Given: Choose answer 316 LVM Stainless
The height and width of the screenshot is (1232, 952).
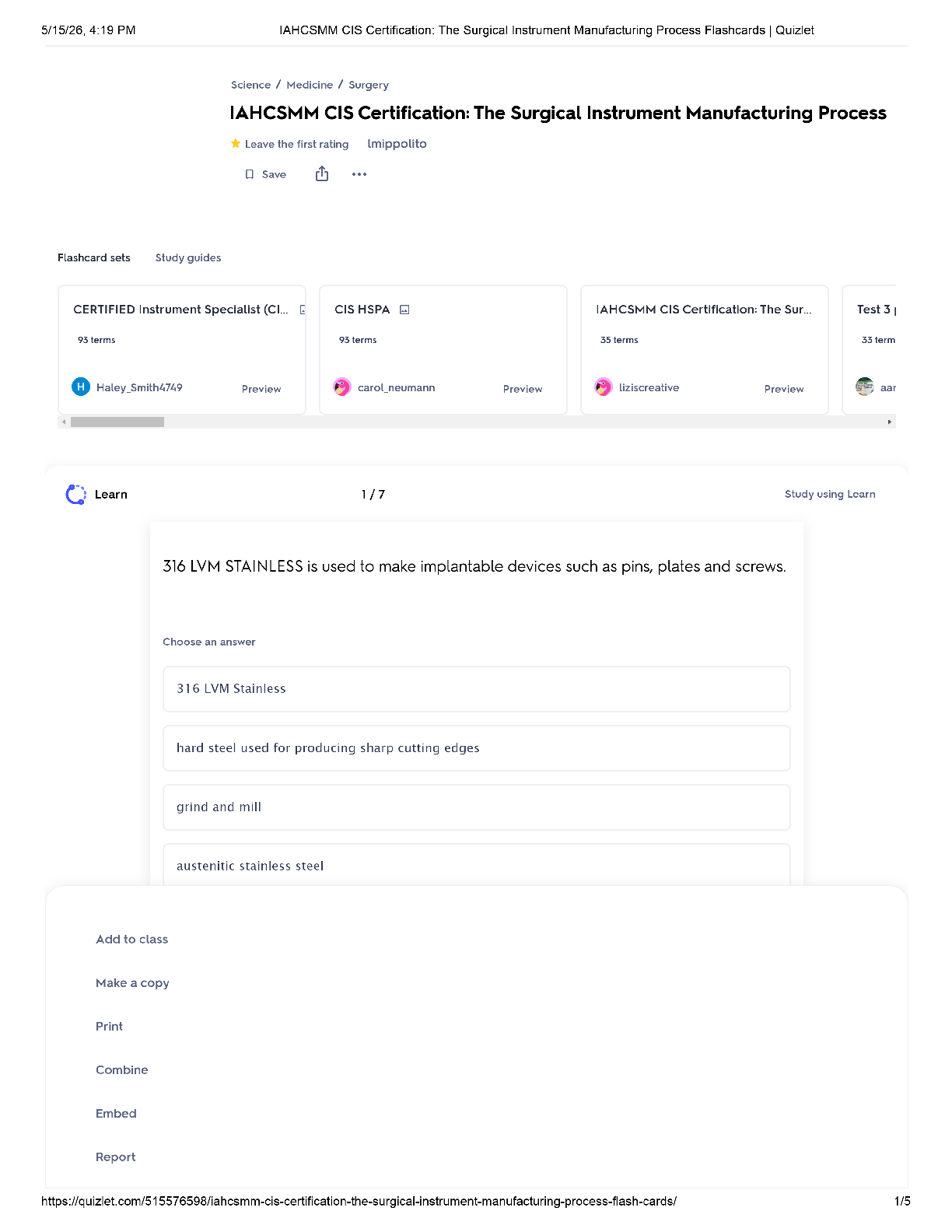Looking at the screenshot, I should click(x=477, y=689).
